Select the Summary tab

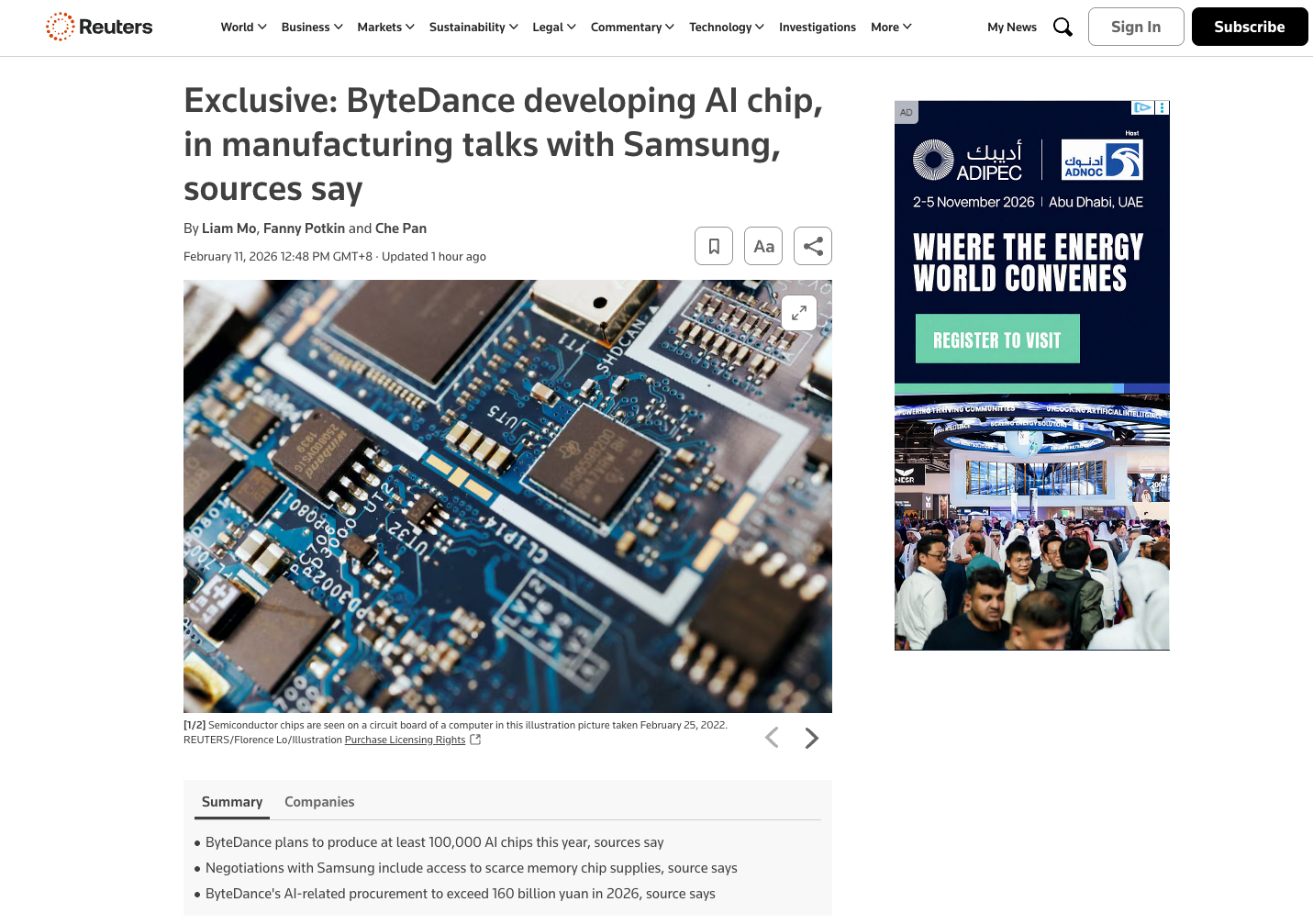[x=232, y=802]
